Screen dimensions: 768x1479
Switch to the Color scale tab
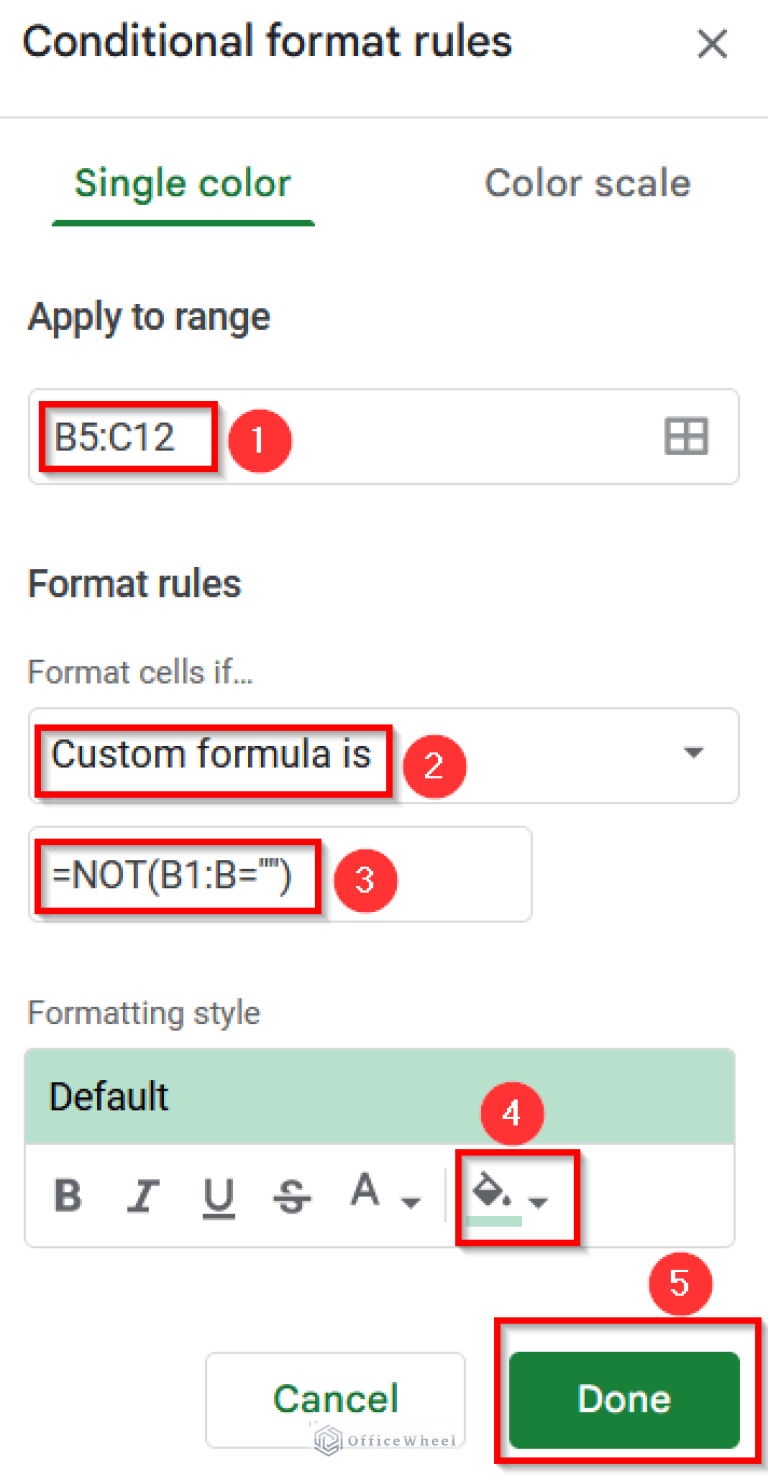tap(587, 183)
